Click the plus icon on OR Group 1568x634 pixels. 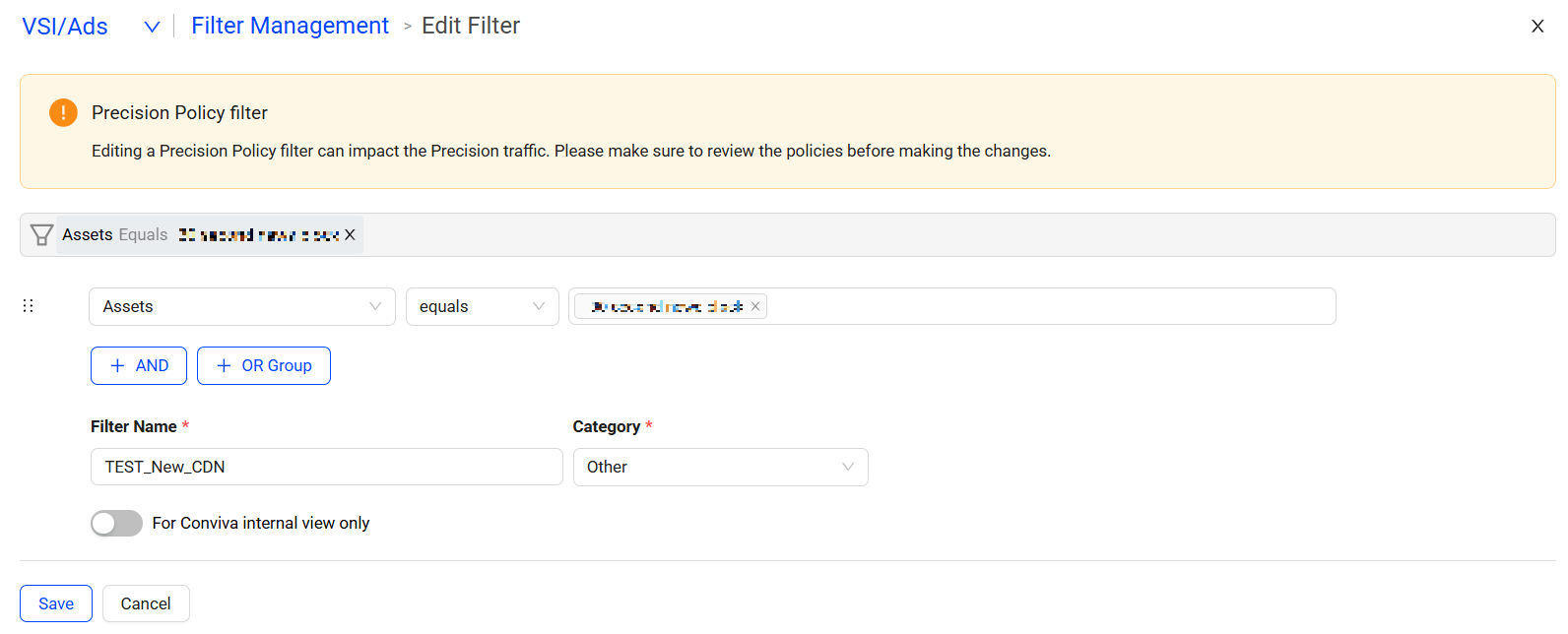[x=225, y=366]
